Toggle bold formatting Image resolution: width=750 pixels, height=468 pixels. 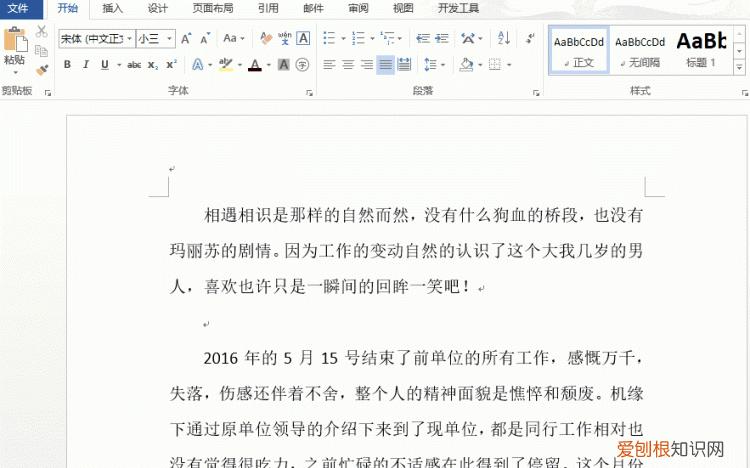tap(67, 64)
